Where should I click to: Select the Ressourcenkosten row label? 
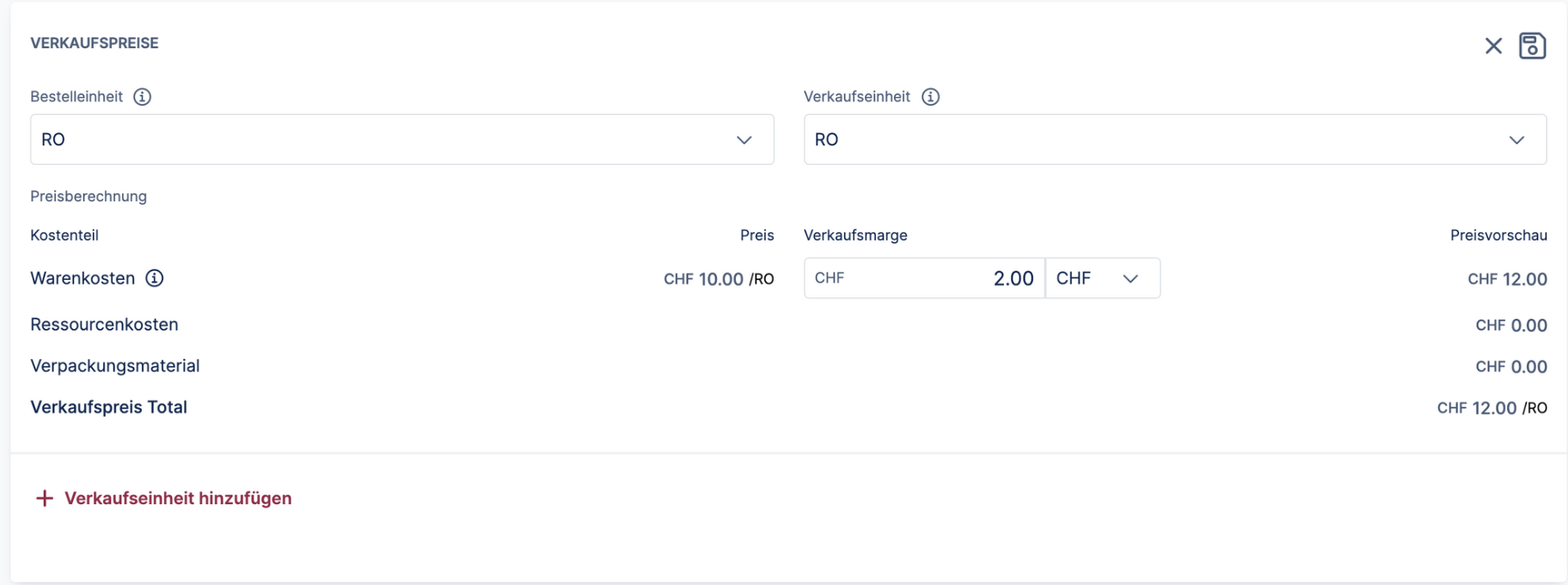tap(104, 325)
